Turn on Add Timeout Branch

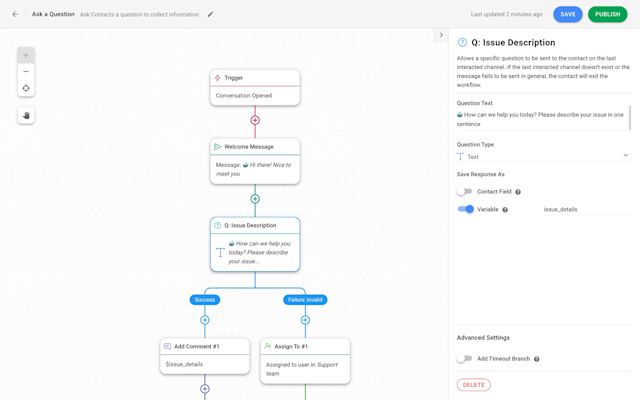(464, 358)
